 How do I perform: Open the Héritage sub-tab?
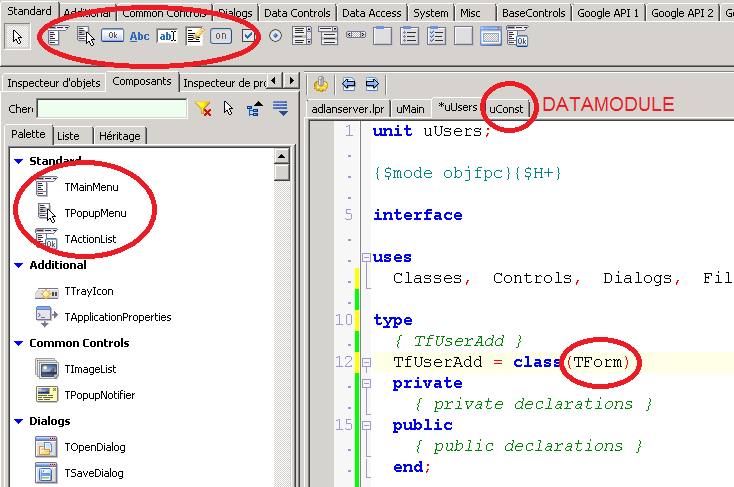tap(120, 136)
